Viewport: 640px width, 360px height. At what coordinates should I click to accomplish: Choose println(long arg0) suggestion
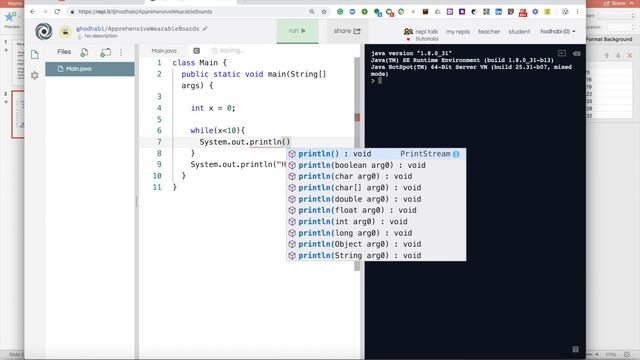point(376,233)
